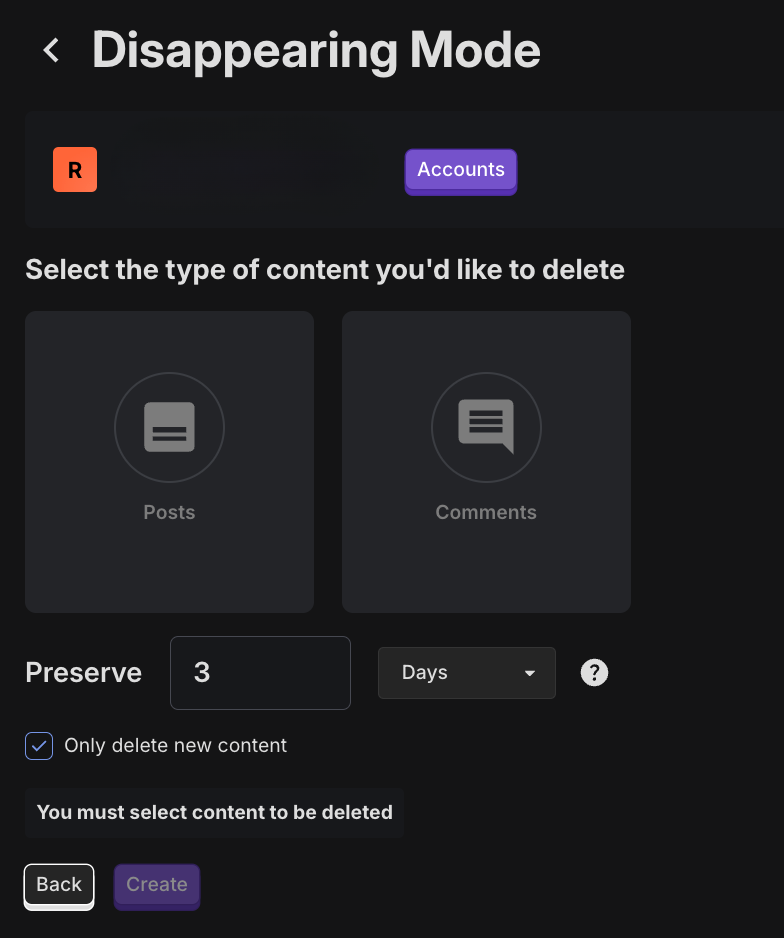Click the Disappearing Mode page title
784x938 pixels.
click(316, 50)
